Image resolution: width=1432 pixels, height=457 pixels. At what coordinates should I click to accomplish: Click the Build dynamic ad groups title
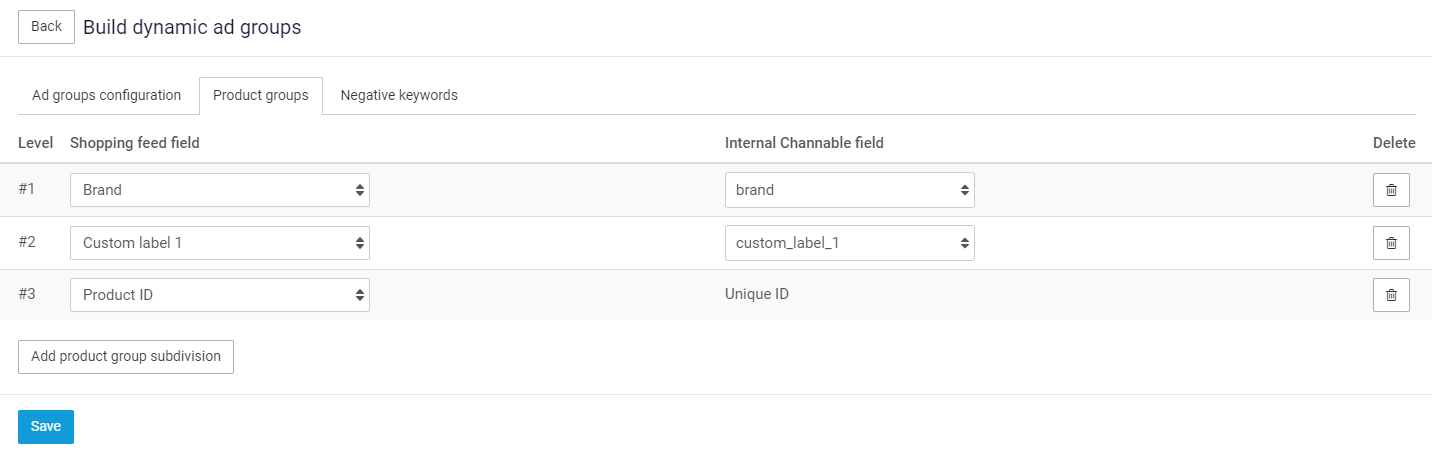(192, 27)
